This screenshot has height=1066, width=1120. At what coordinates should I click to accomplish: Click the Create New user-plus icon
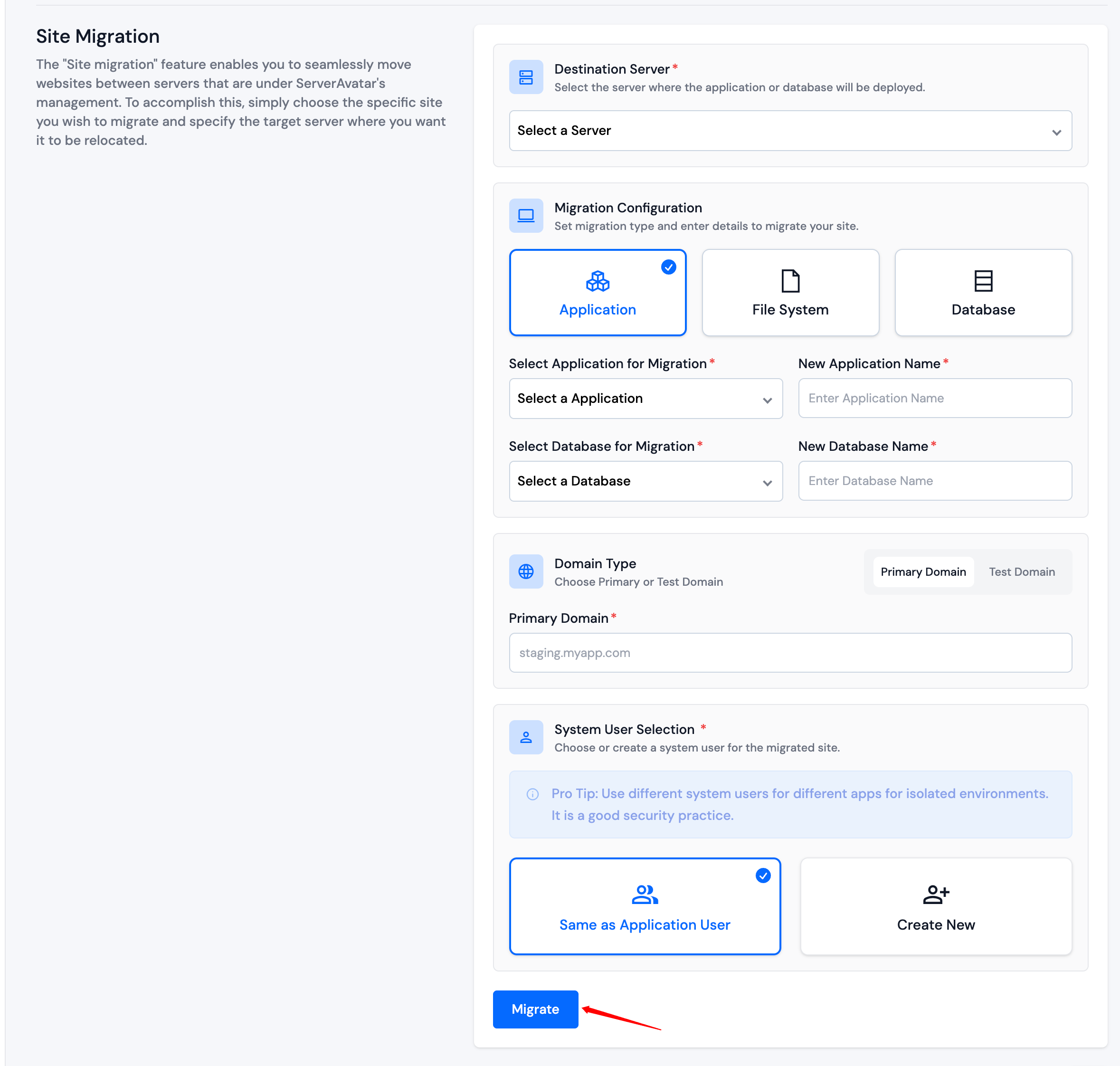coord(935,895)
